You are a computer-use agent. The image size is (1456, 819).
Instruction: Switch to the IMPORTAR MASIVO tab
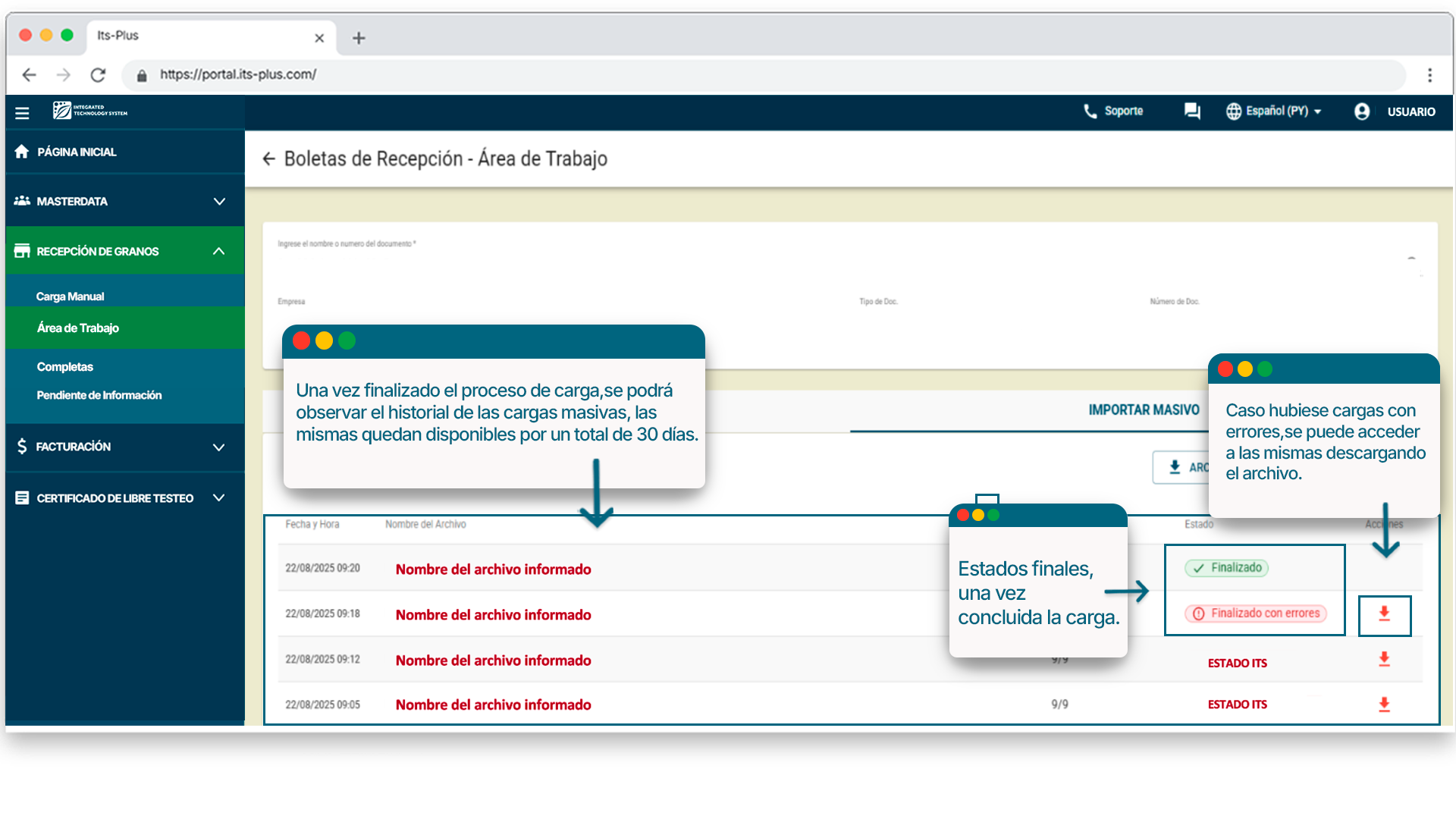point(1143,410)
